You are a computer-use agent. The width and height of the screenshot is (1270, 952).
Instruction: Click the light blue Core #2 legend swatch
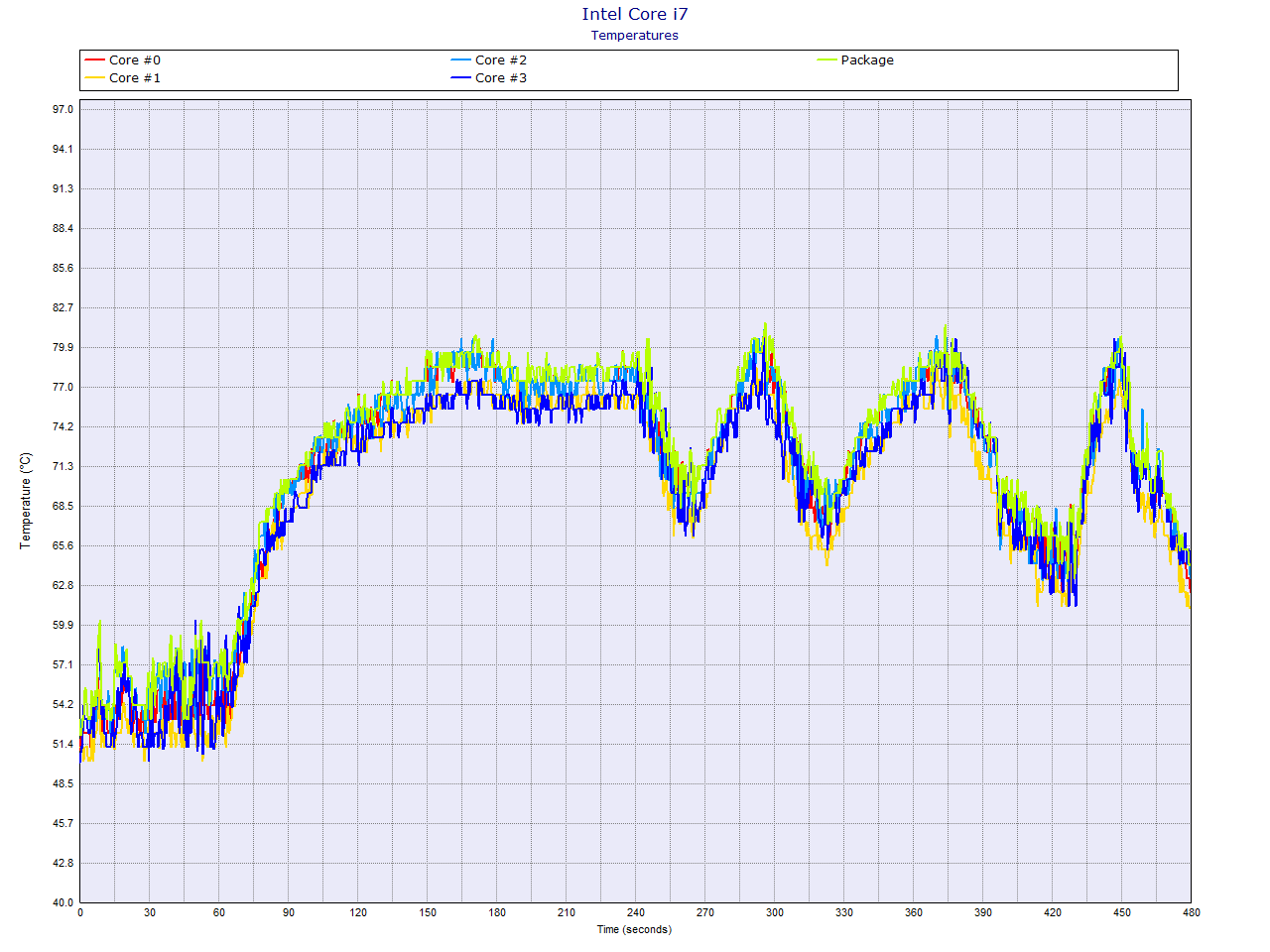pyautogui.click(x=460, y=60)
